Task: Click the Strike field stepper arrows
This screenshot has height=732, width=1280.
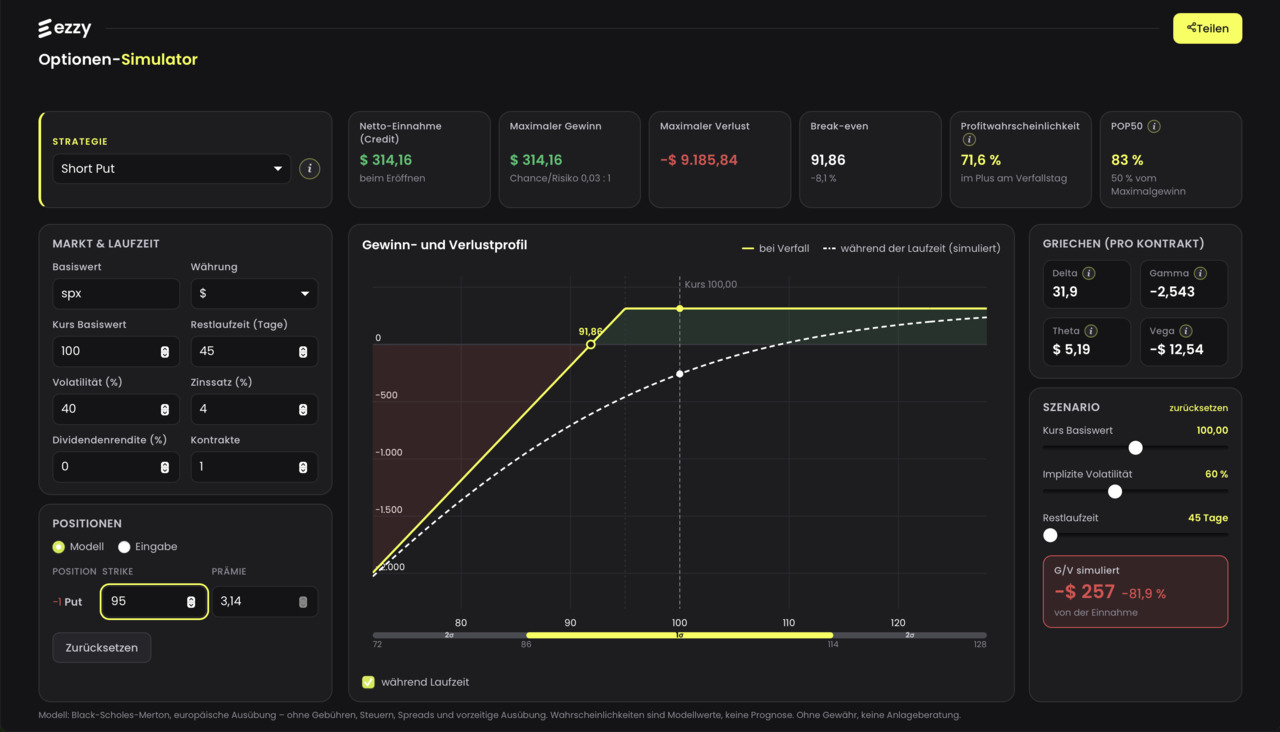Action: click(191, 602)
